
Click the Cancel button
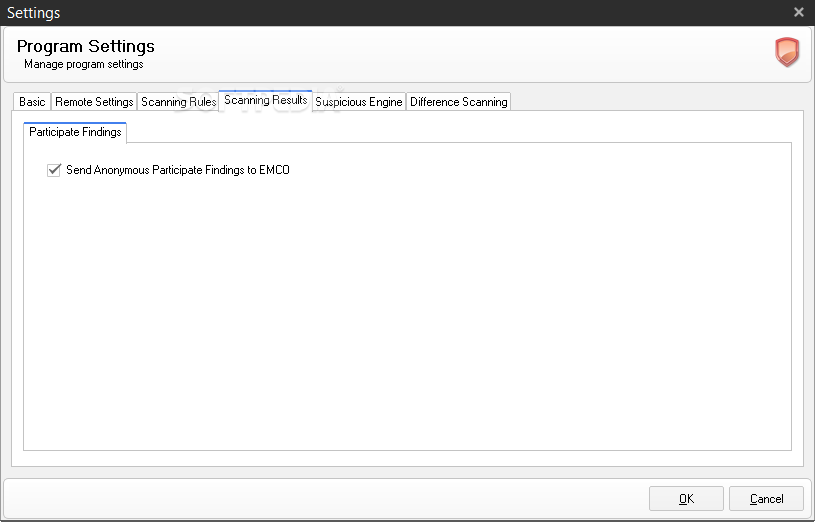click(x=766, y=499)
